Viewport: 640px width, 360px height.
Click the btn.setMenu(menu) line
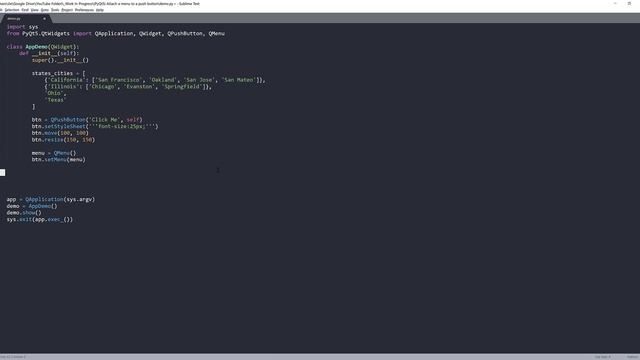[x=59, y=160]
